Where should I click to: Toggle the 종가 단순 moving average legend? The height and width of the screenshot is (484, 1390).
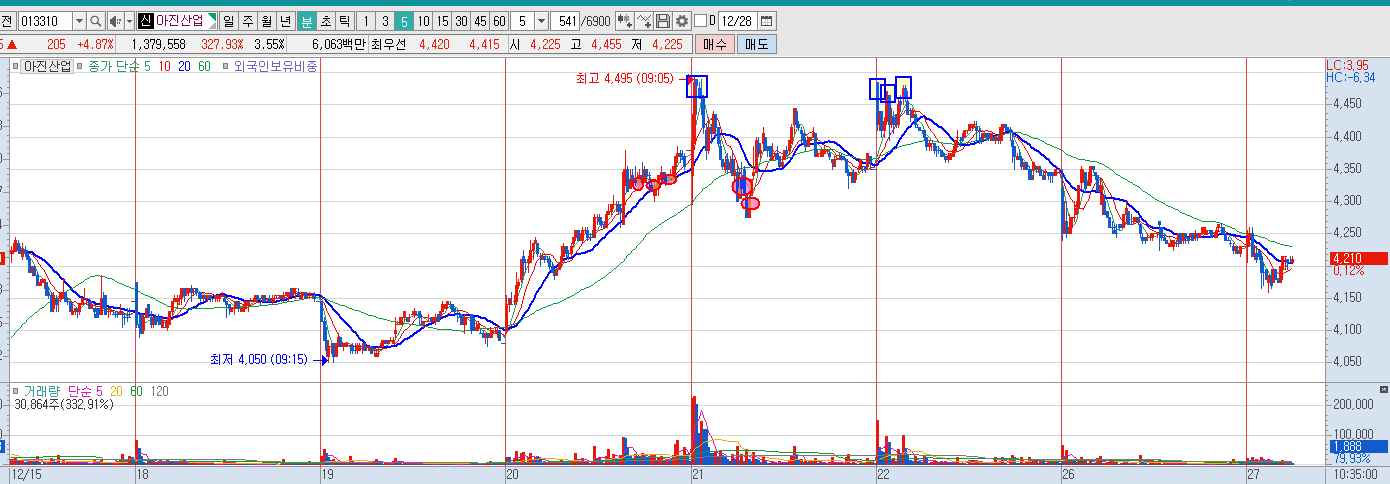[x=113, y=66]
